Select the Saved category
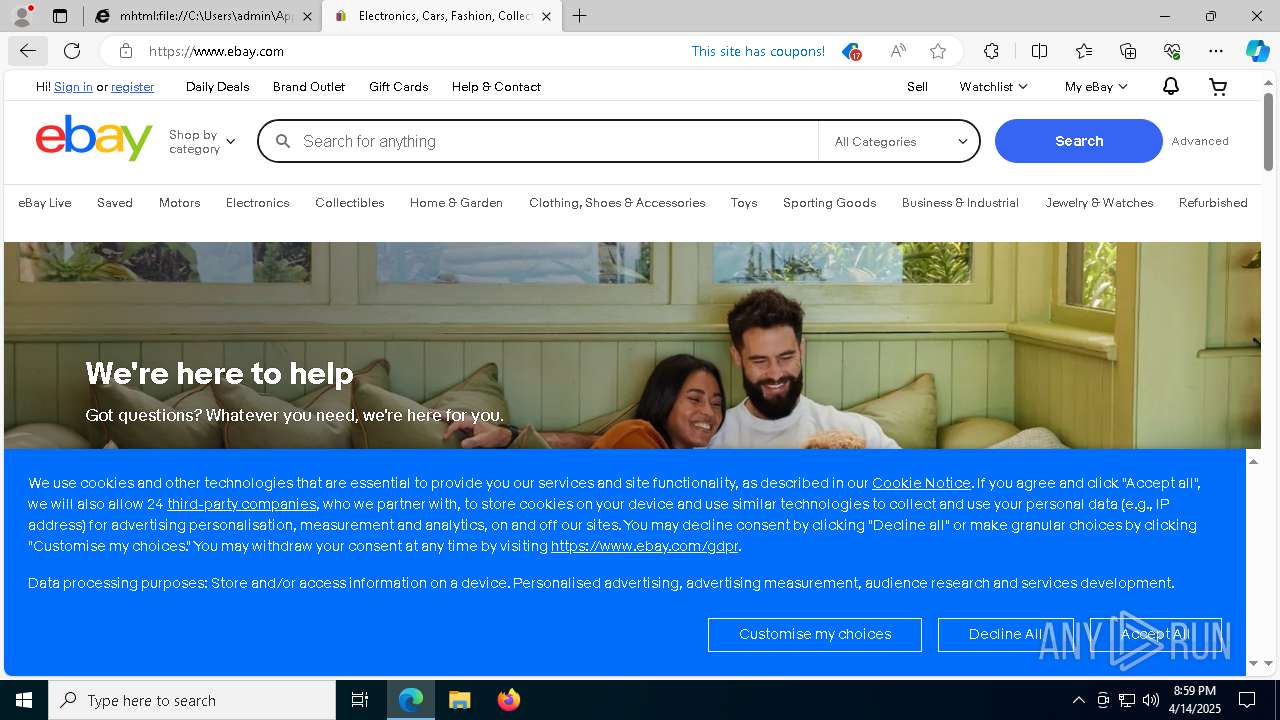Viewport: 1280px width, 720px height. click(x=115, y=203)
